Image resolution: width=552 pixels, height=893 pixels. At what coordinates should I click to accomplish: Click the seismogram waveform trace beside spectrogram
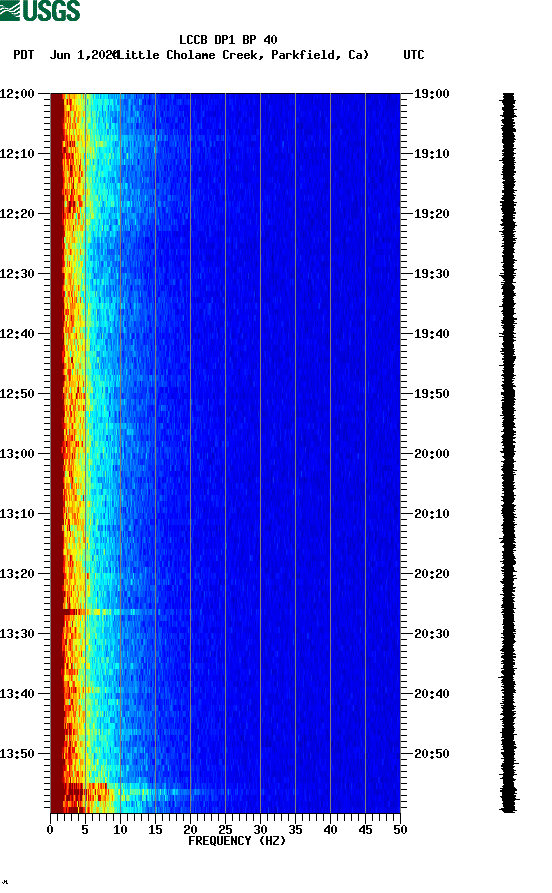coord(509,453)
